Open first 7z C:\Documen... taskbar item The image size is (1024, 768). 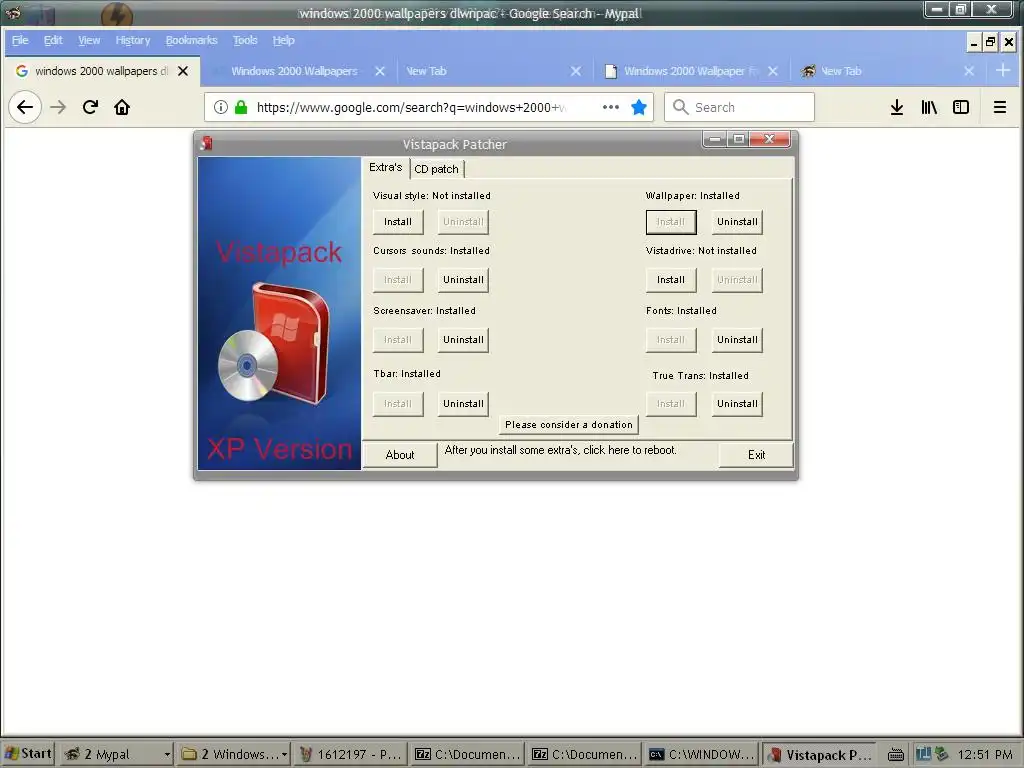tap(467, 754)
